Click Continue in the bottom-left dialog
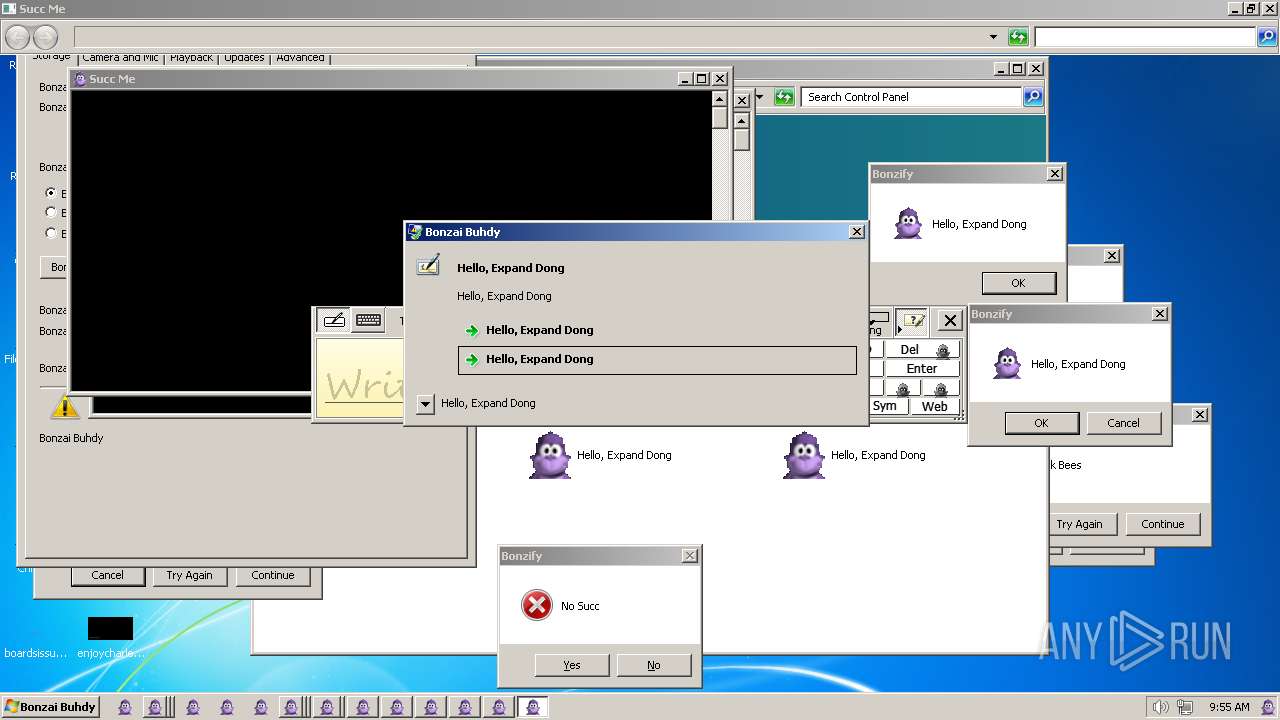1280x720 pixels. (273, 575)
